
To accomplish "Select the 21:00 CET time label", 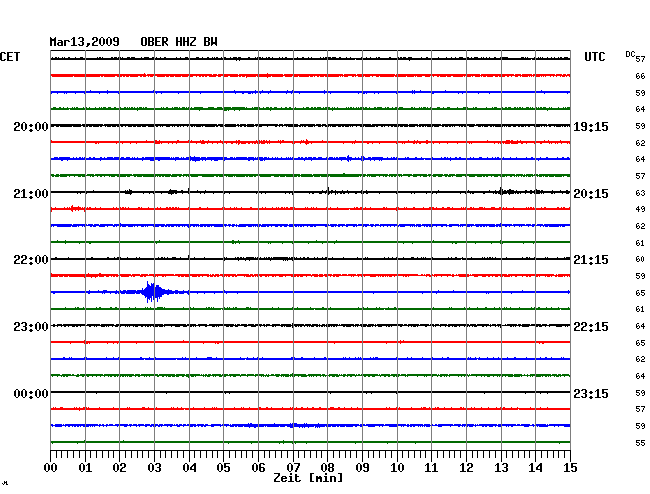I will click(x=31, y=194).
